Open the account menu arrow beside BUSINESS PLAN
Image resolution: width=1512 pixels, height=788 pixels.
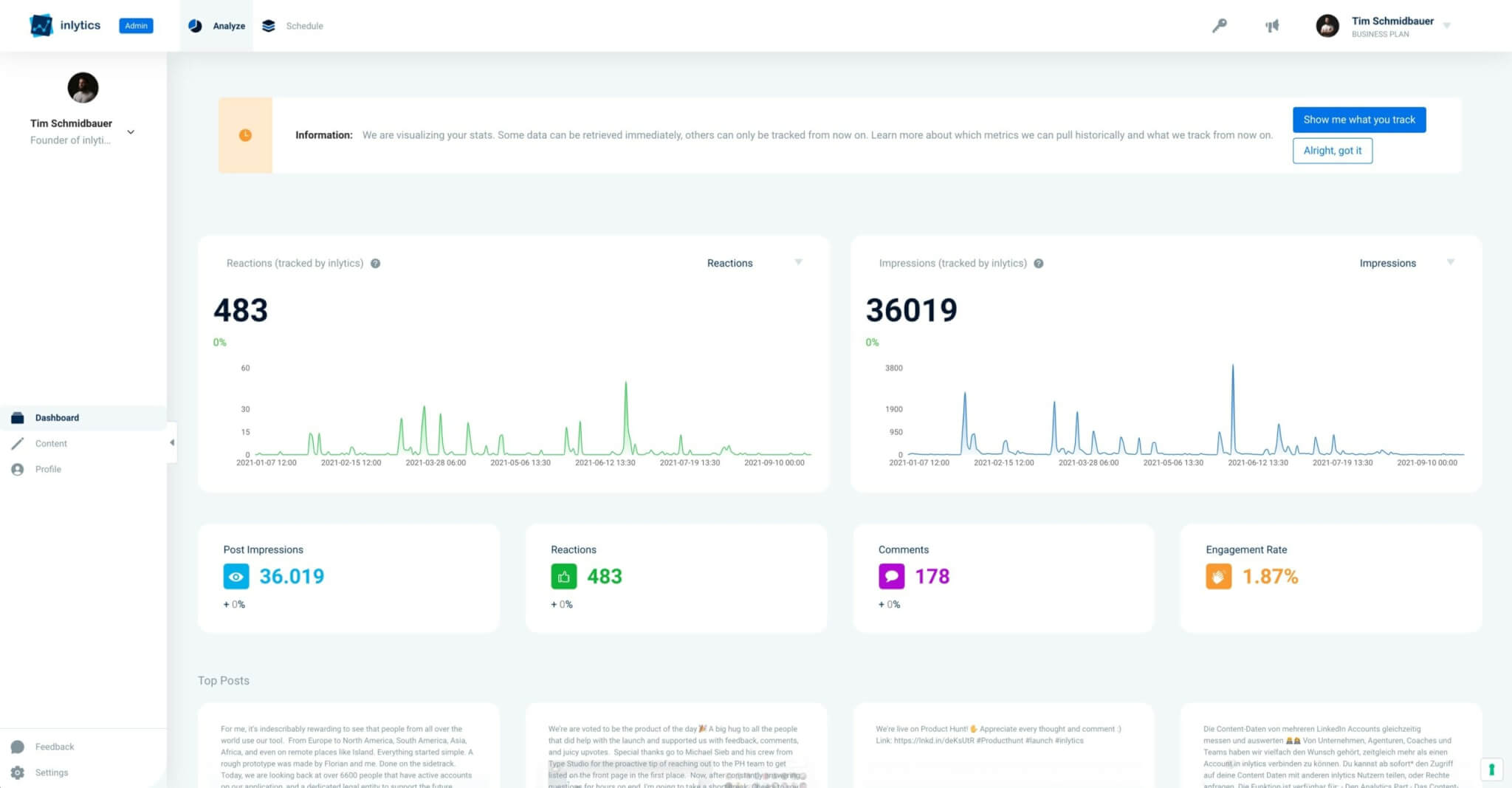pyautogui.click(x=1447, y=26)
